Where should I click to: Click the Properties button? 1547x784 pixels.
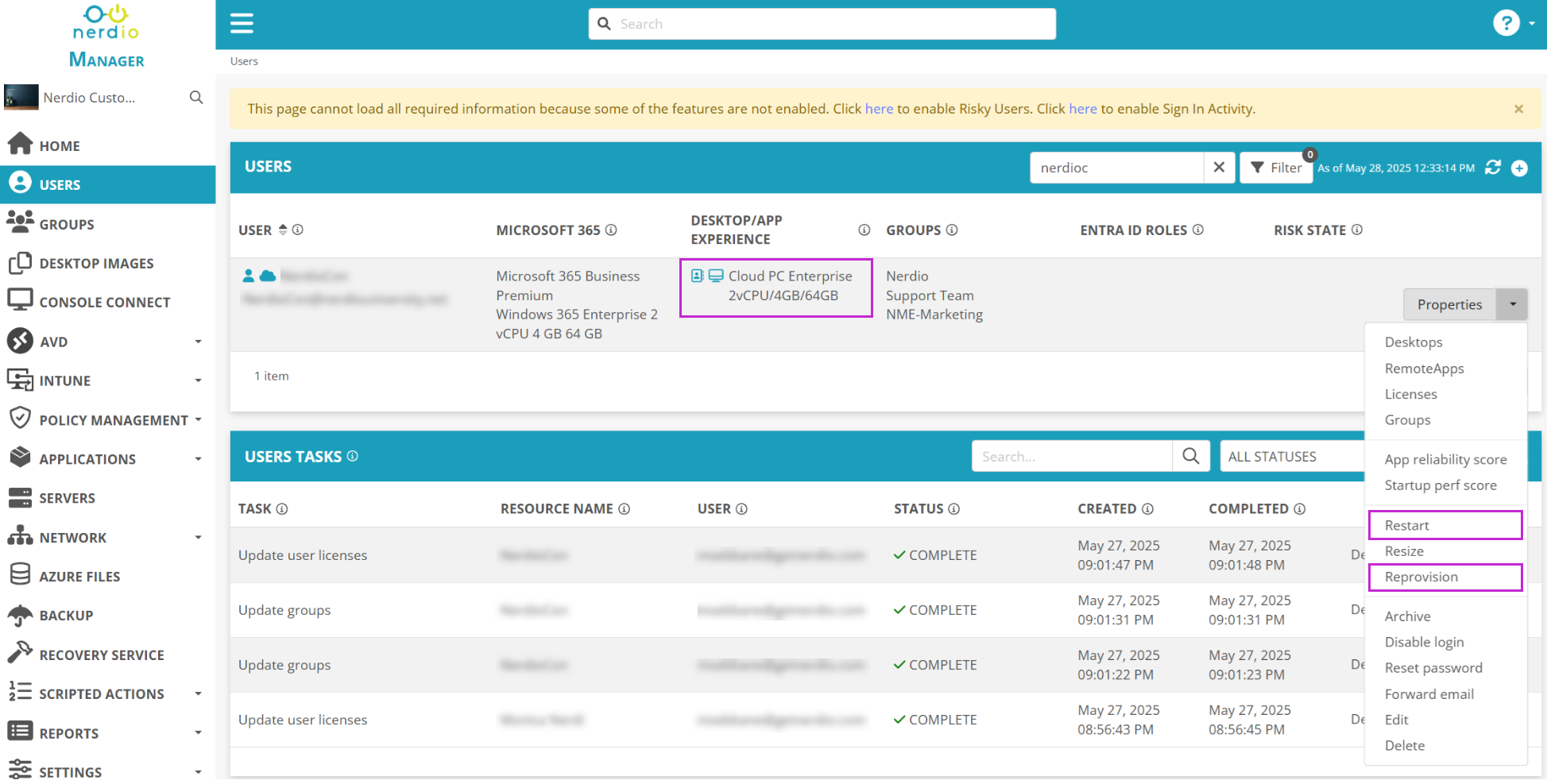click(x=1449, y=304)
